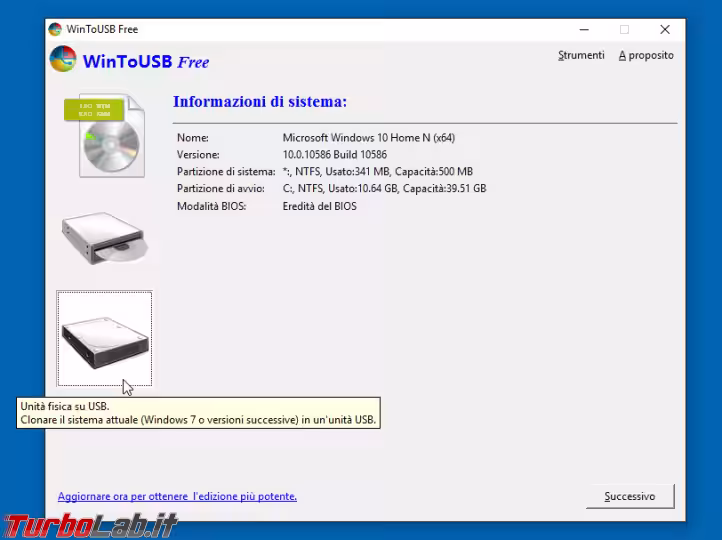Click the Microsoft Windows 10 Home N (x64) value
This screenshot has height=540, width=722.
pyautogui.click(x=369, y=138)
